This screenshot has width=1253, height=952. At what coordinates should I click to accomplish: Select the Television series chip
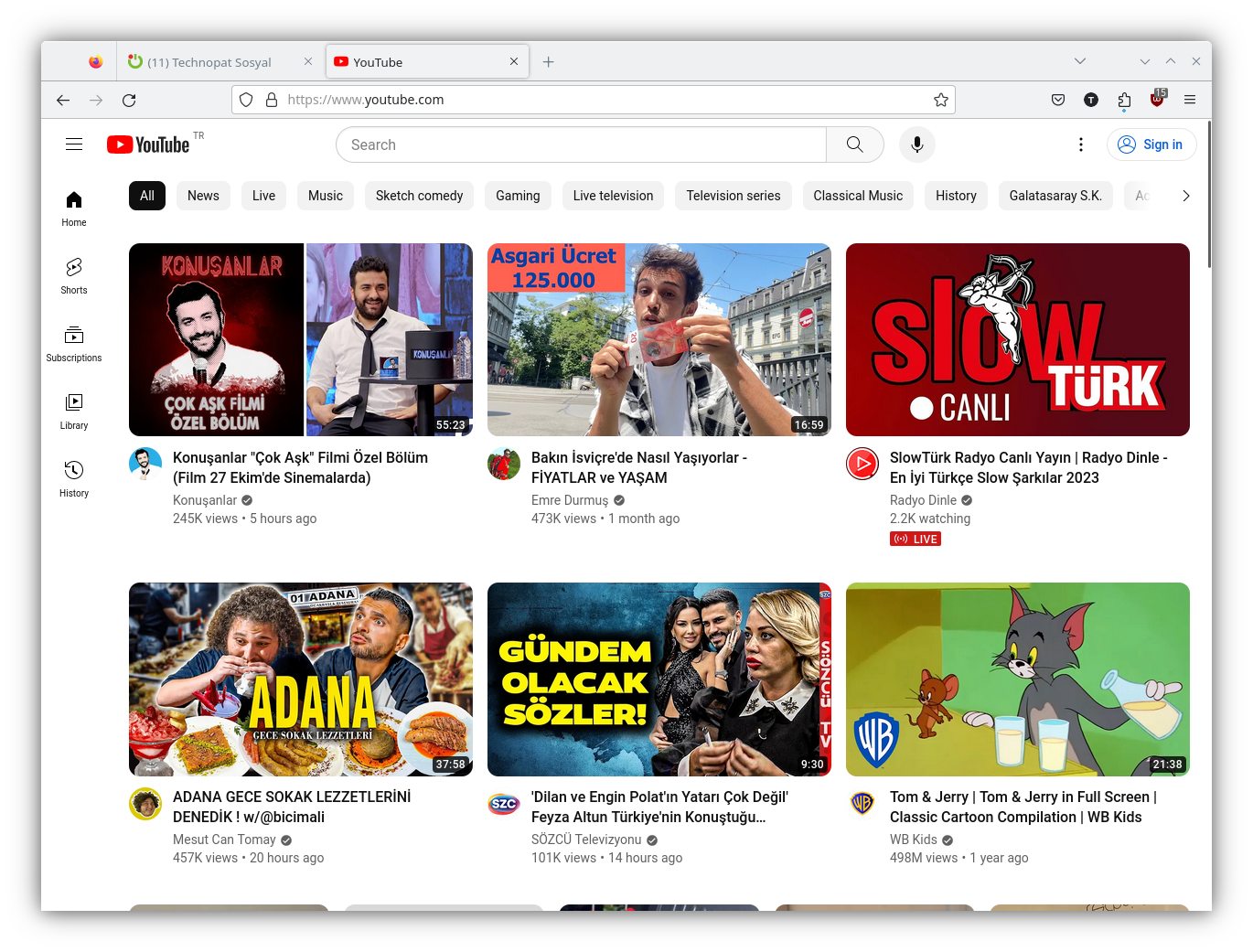(734, 196)
